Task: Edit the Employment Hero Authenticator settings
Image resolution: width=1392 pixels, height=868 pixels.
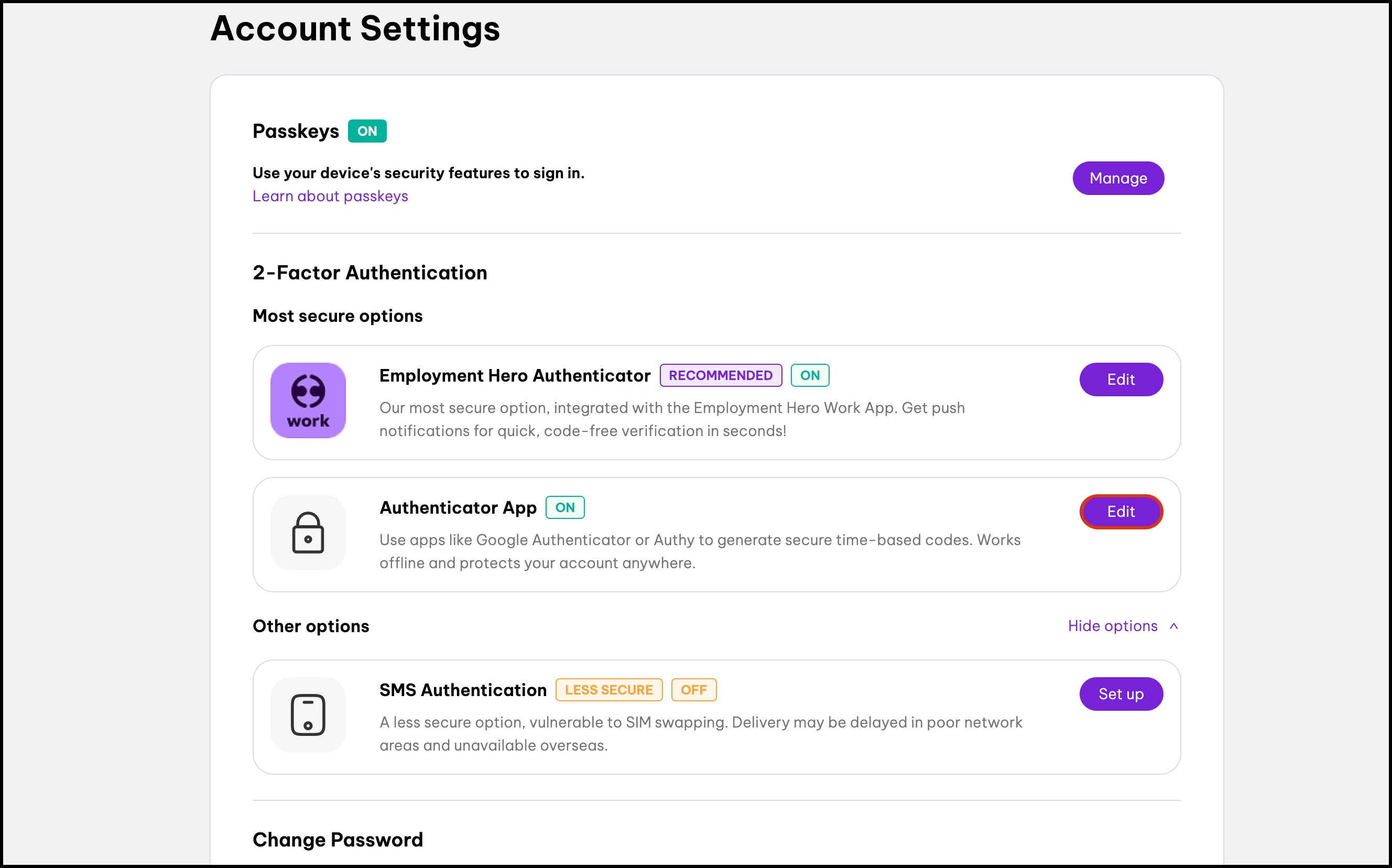Action: click(x=1121, y=379)
